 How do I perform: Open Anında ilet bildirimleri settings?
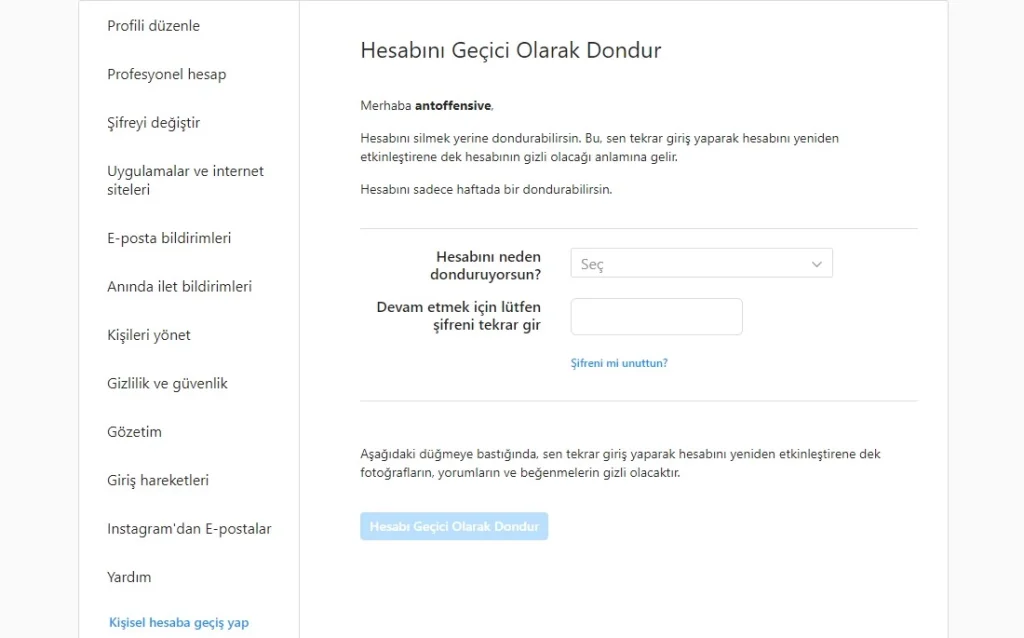(179, 286)
